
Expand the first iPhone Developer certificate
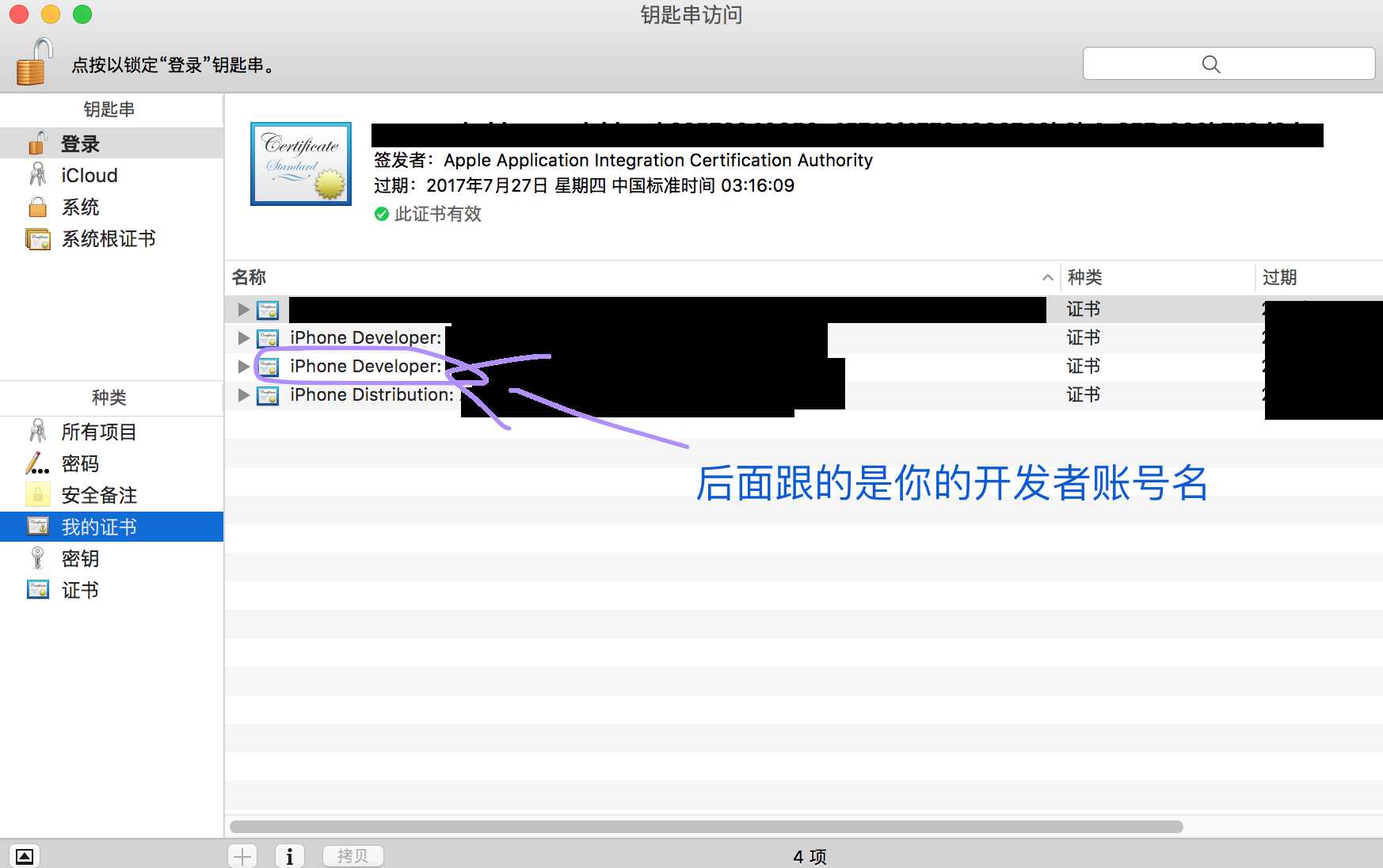point(244,337)
